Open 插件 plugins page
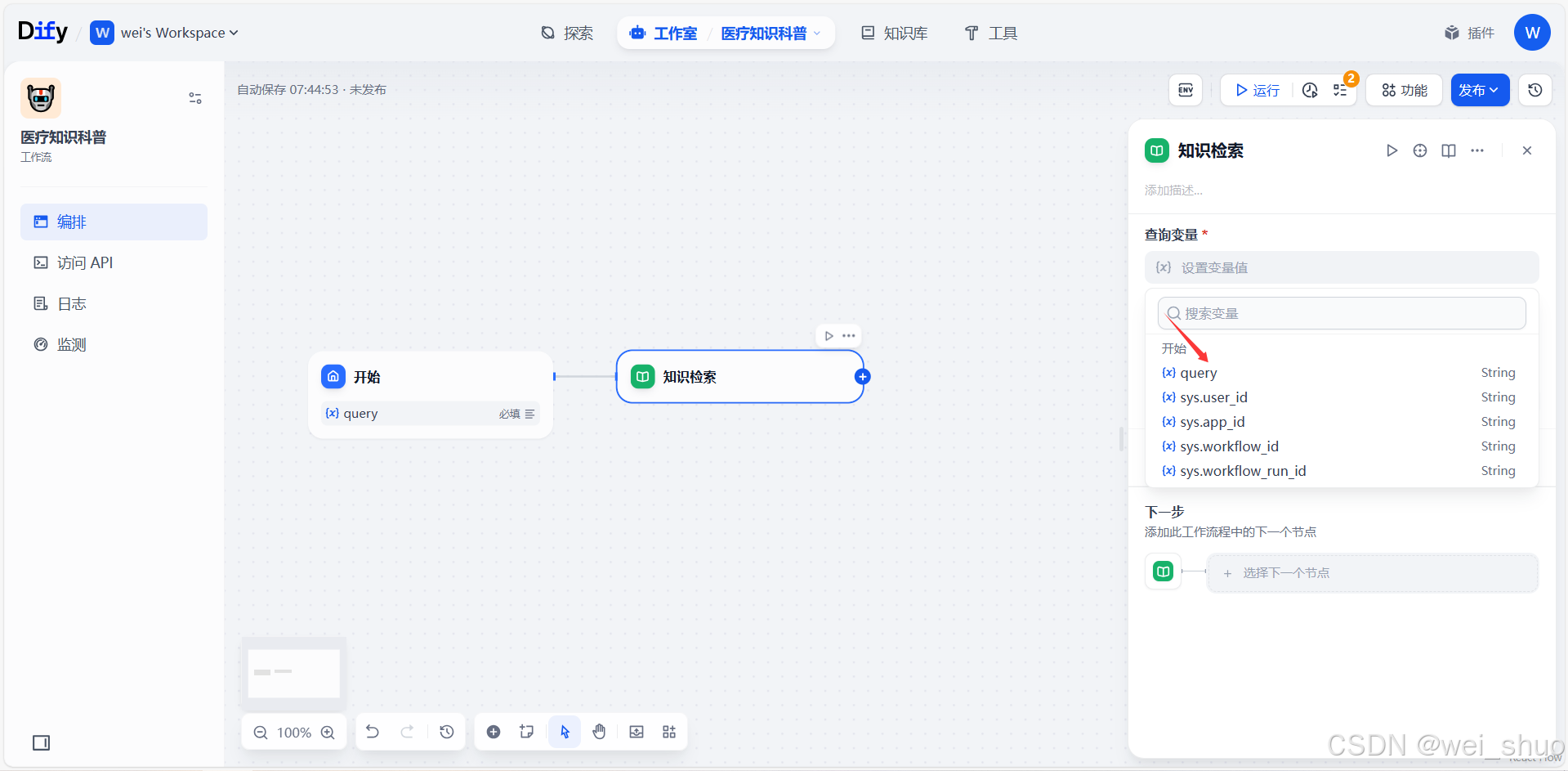 point(1469,33)
